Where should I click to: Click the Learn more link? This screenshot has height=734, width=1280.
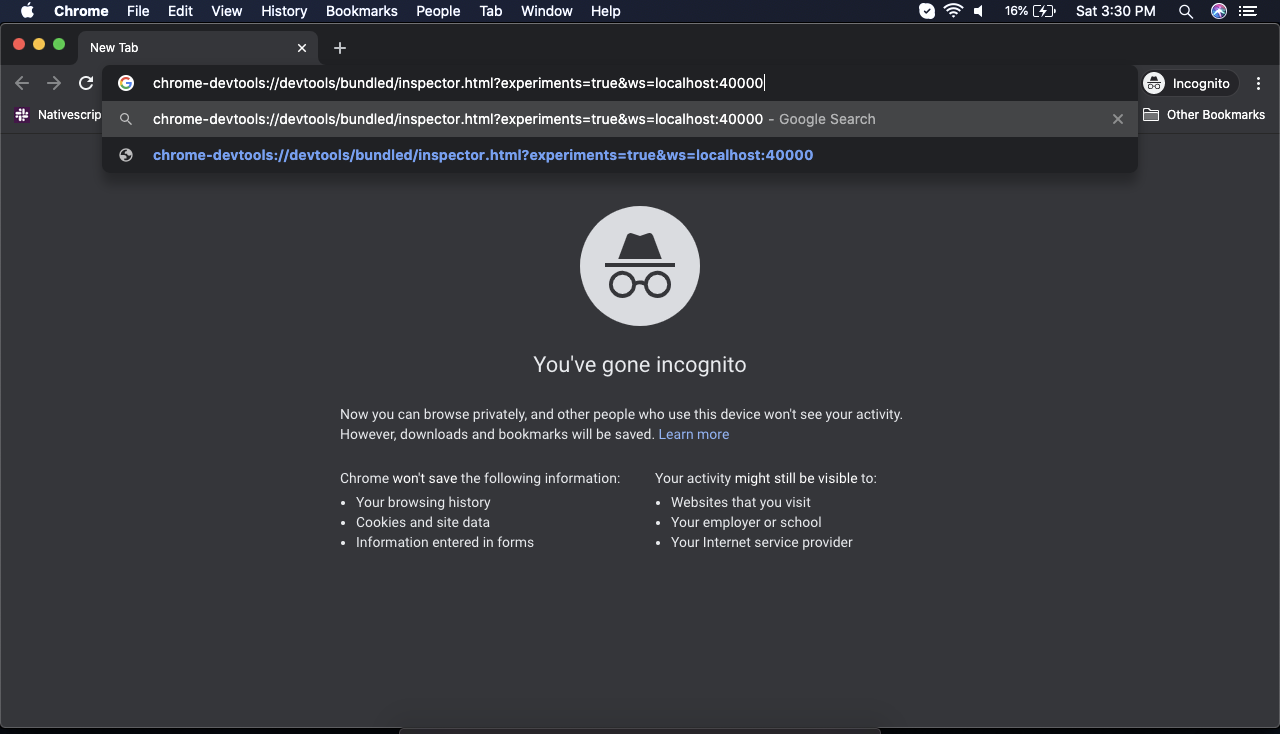693,434
